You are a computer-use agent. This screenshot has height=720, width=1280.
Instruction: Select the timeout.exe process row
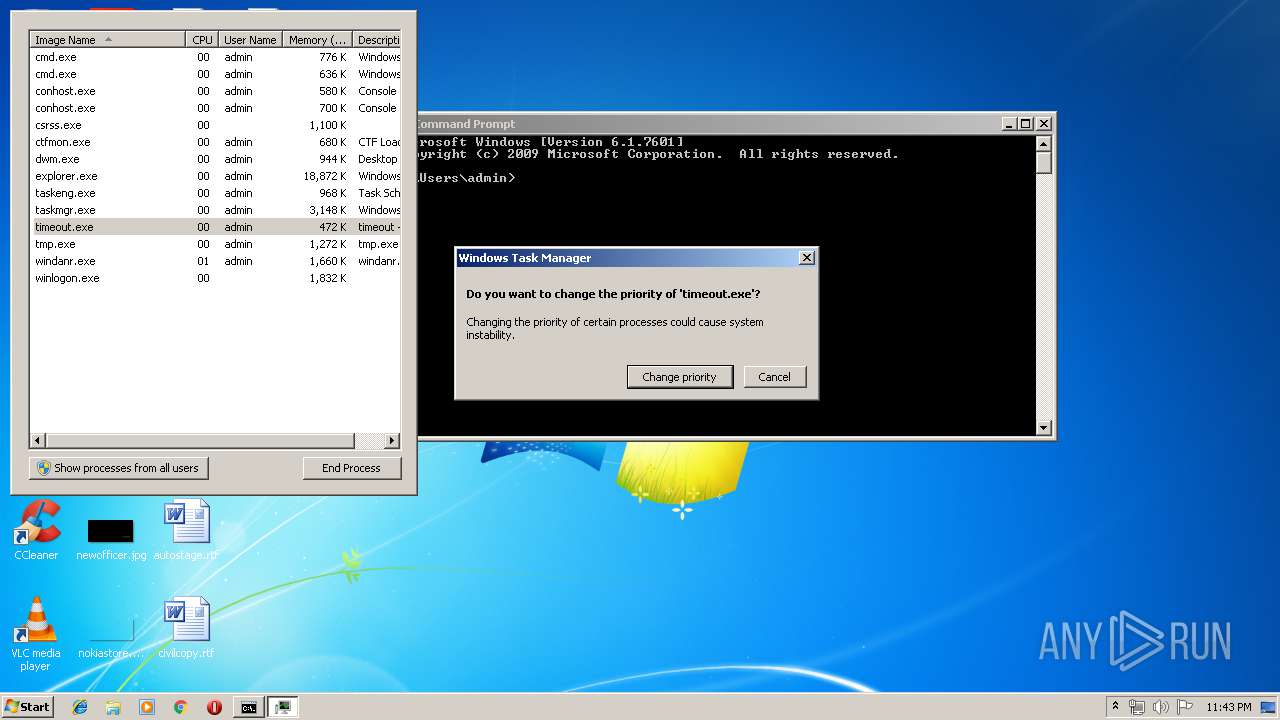coord(215,227)
